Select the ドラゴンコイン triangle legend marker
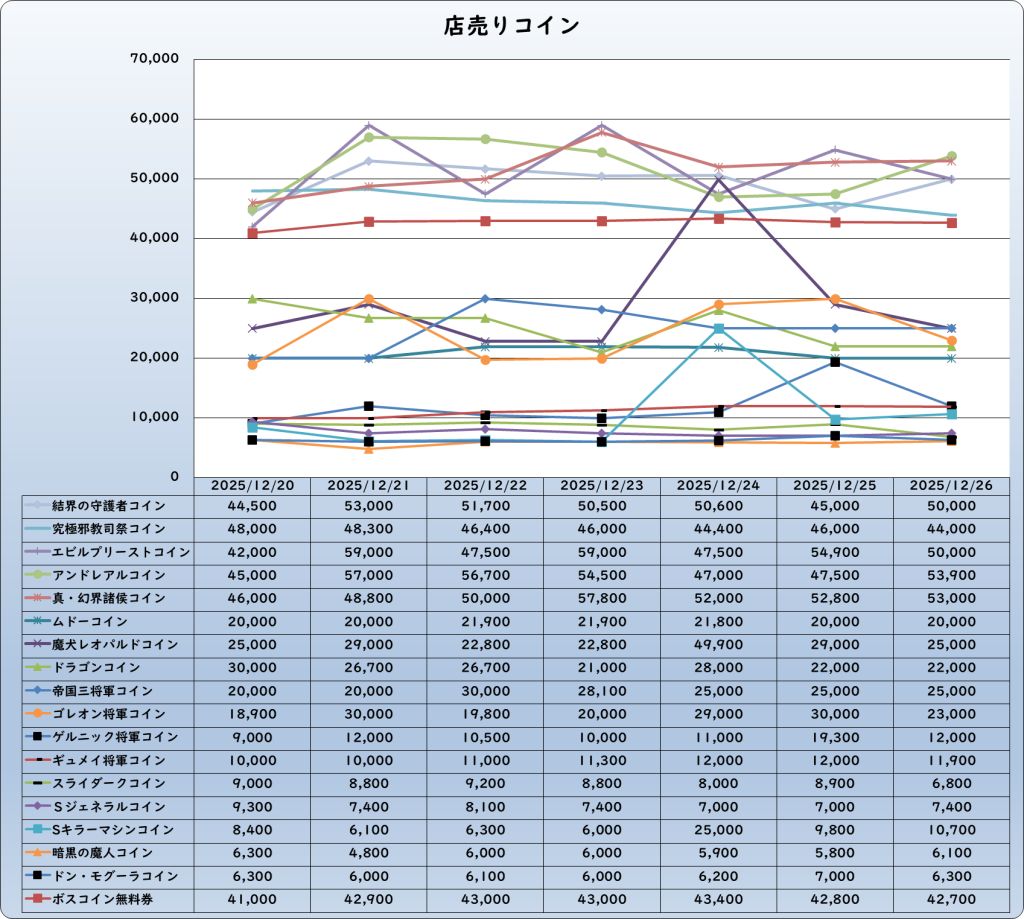 coord(37,668)
